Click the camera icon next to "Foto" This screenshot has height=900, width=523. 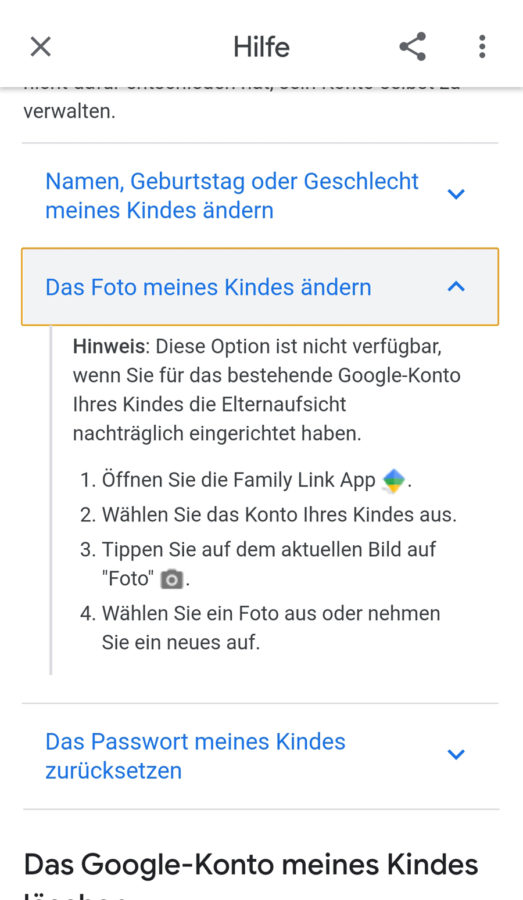[171, 579]
